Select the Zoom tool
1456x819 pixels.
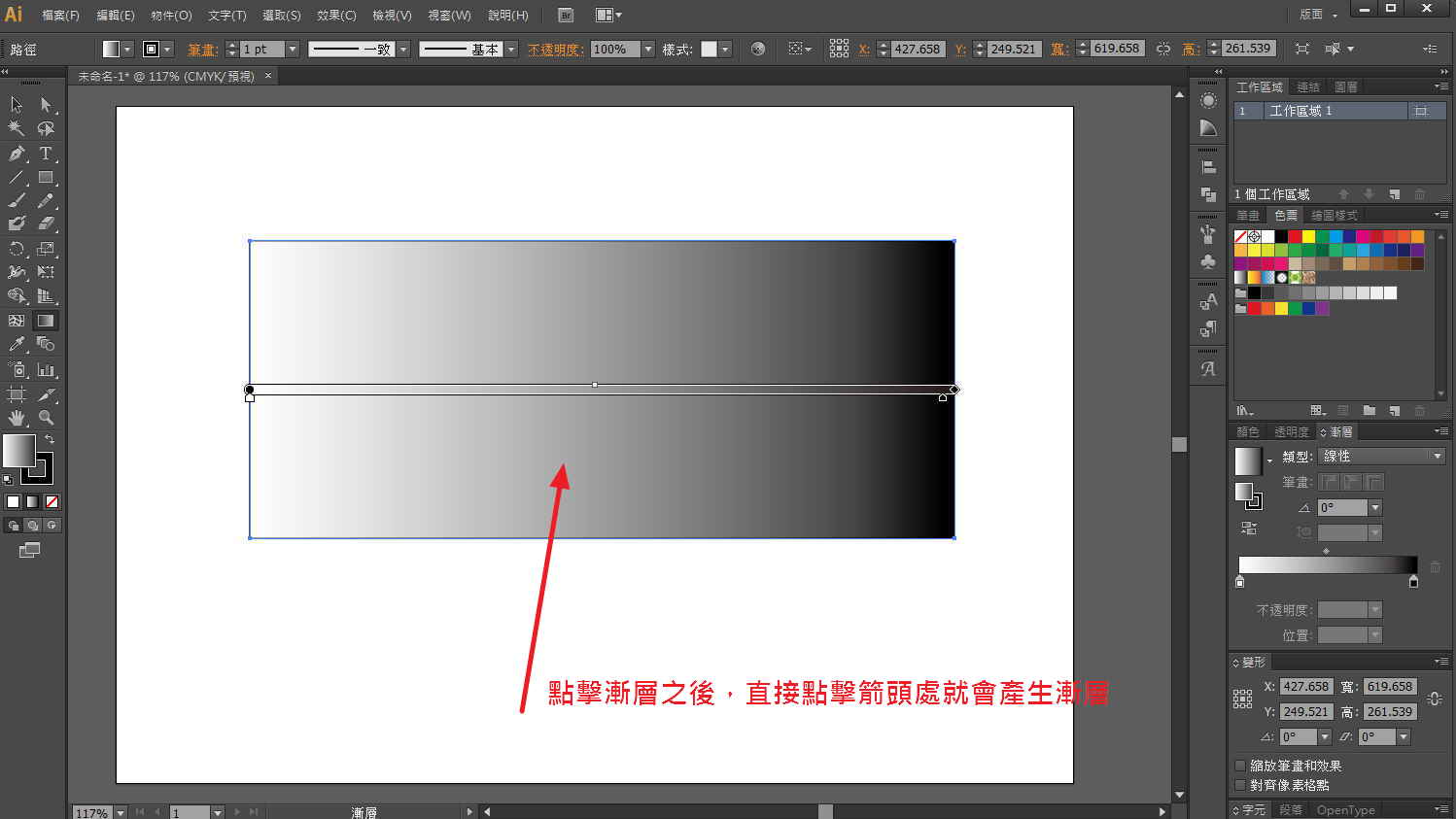pyautogui.click(x=46, y=418)
